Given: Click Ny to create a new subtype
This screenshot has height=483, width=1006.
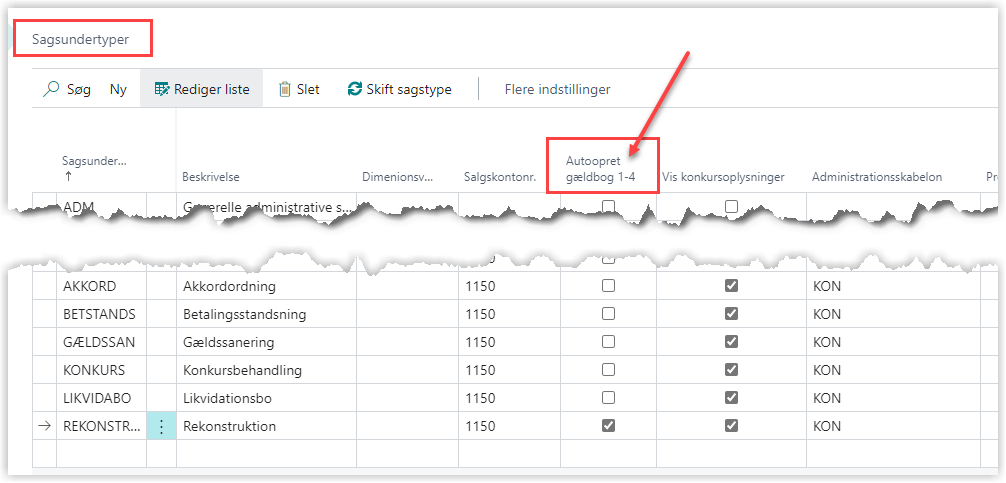Looking at the screenshot, I should (x=118, y=89).
